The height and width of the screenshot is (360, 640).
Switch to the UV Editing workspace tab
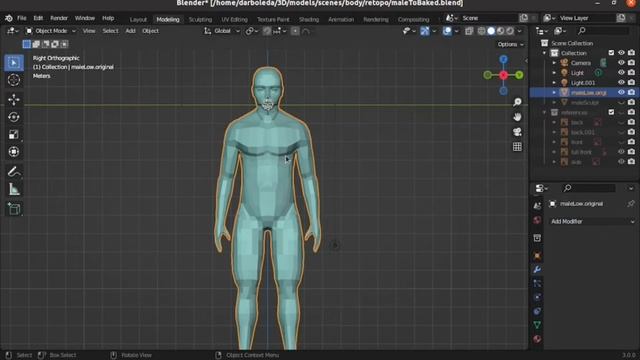[234, 20]
